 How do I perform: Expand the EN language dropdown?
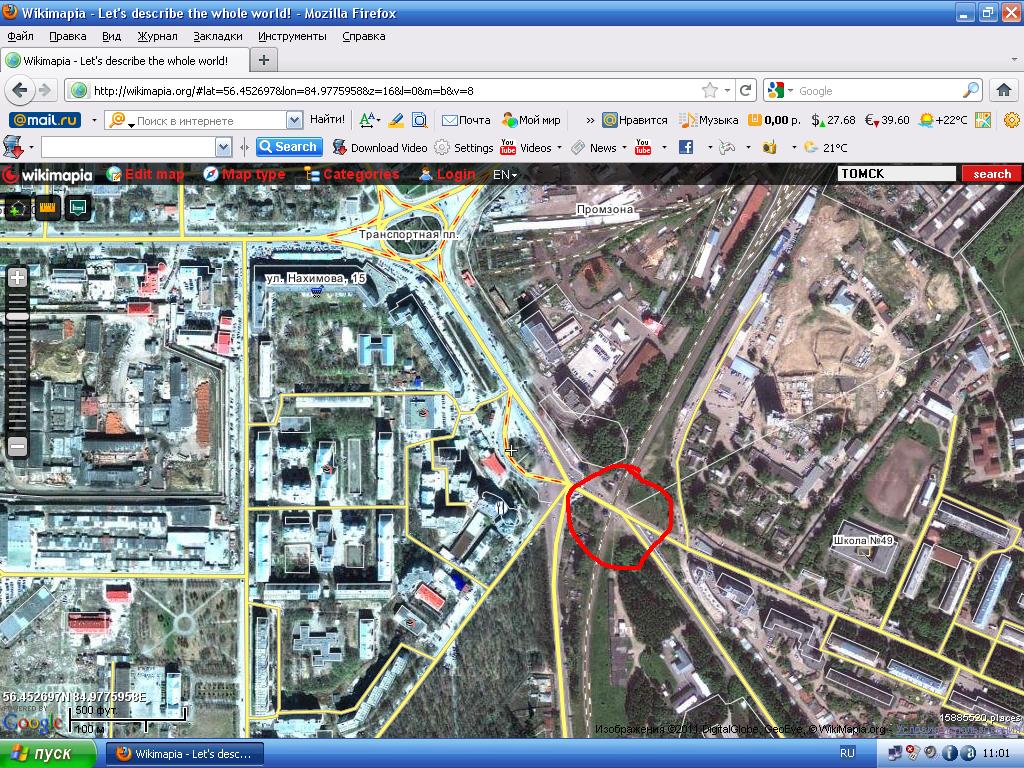coord(505,174)
